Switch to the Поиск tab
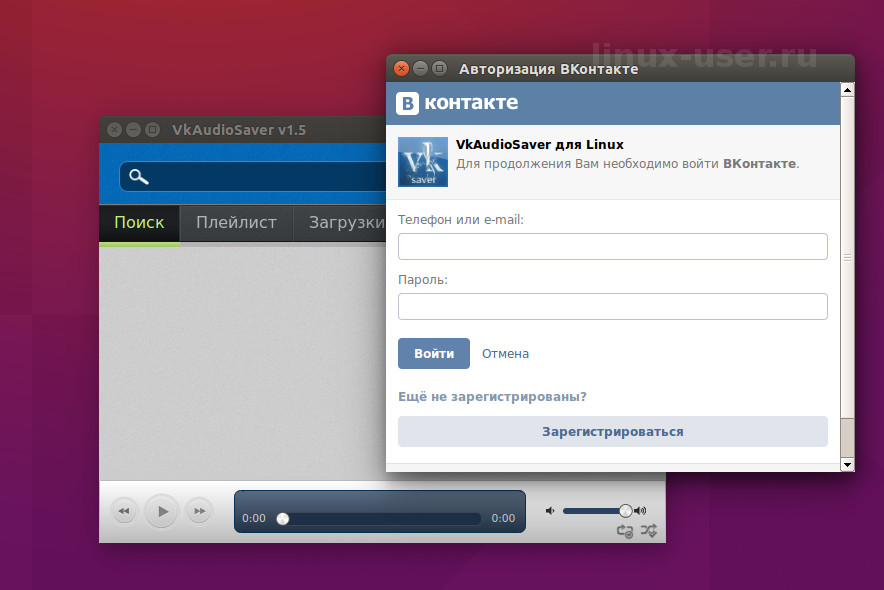 coord(139,223)
